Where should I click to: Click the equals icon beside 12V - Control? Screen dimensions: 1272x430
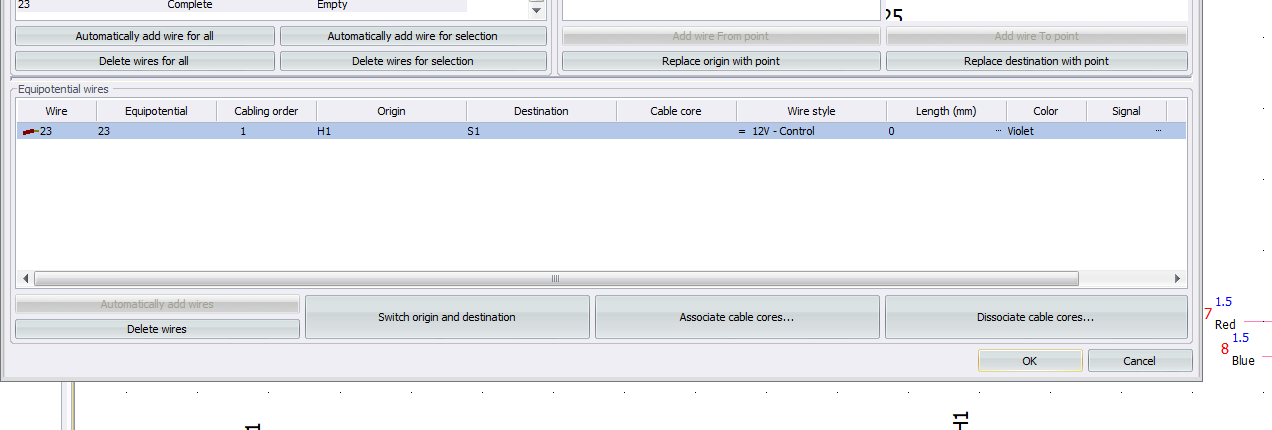742,131
